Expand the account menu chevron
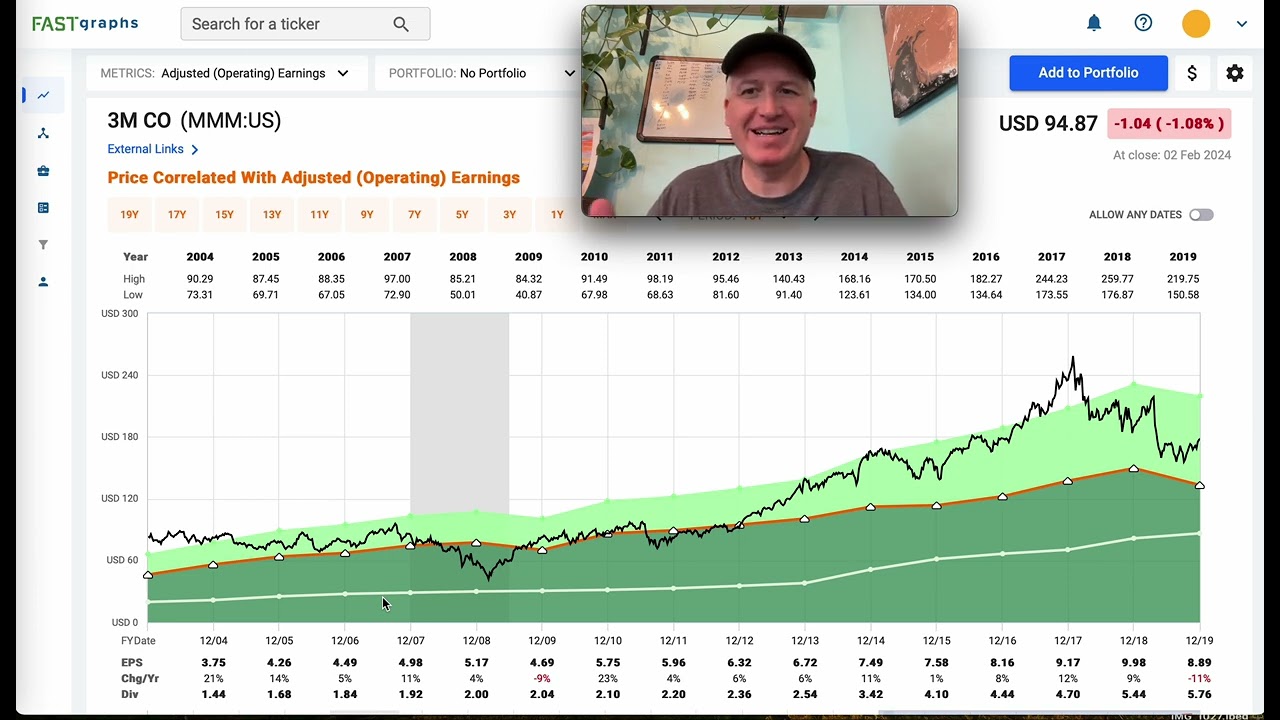 point(1242,24)
